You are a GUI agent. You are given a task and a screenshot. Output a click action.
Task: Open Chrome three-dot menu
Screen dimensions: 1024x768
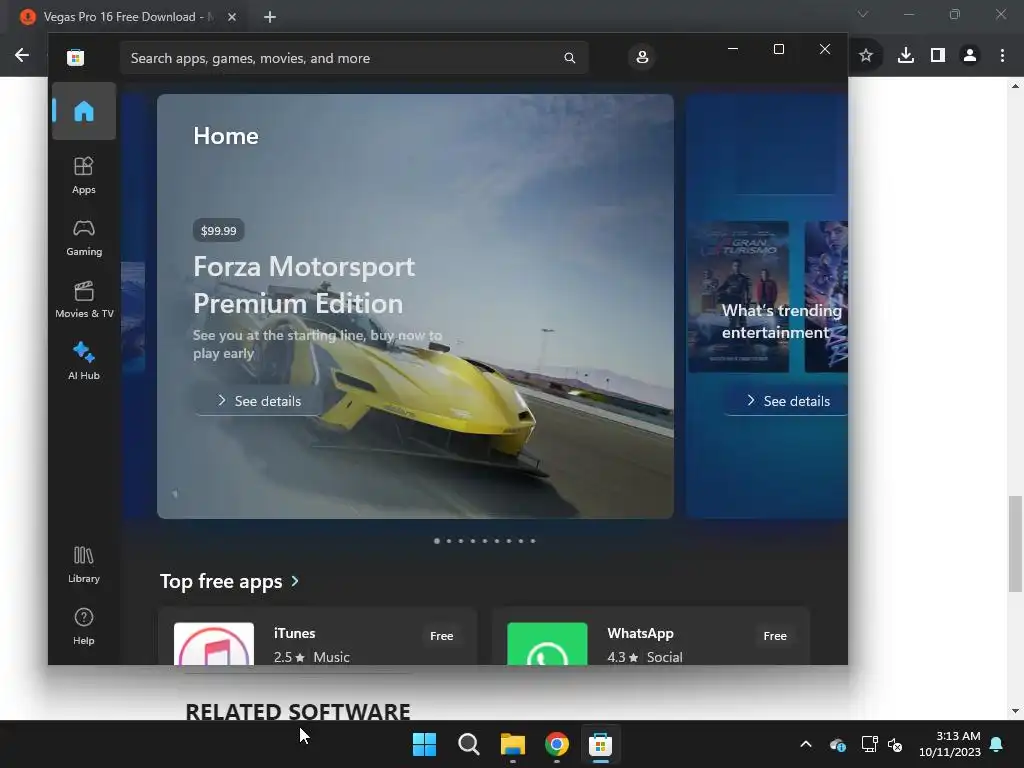(x=1002, y=56)
